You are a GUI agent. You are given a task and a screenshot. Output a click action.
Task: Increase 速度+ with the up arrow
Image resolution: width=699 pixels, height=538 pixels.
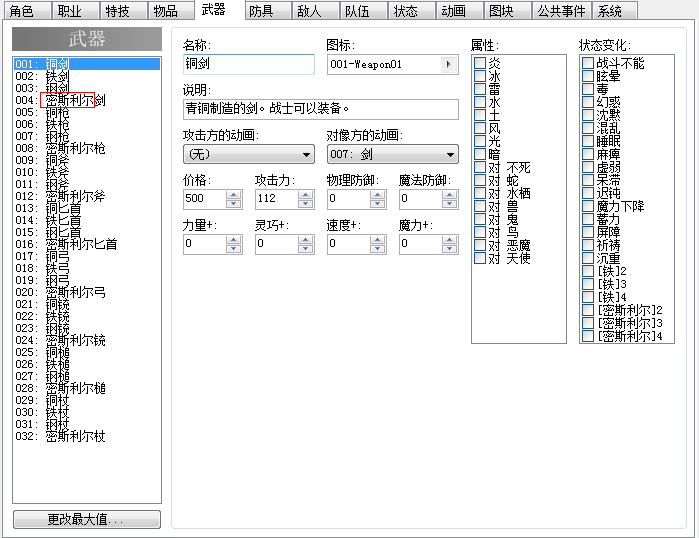[378, 240]
